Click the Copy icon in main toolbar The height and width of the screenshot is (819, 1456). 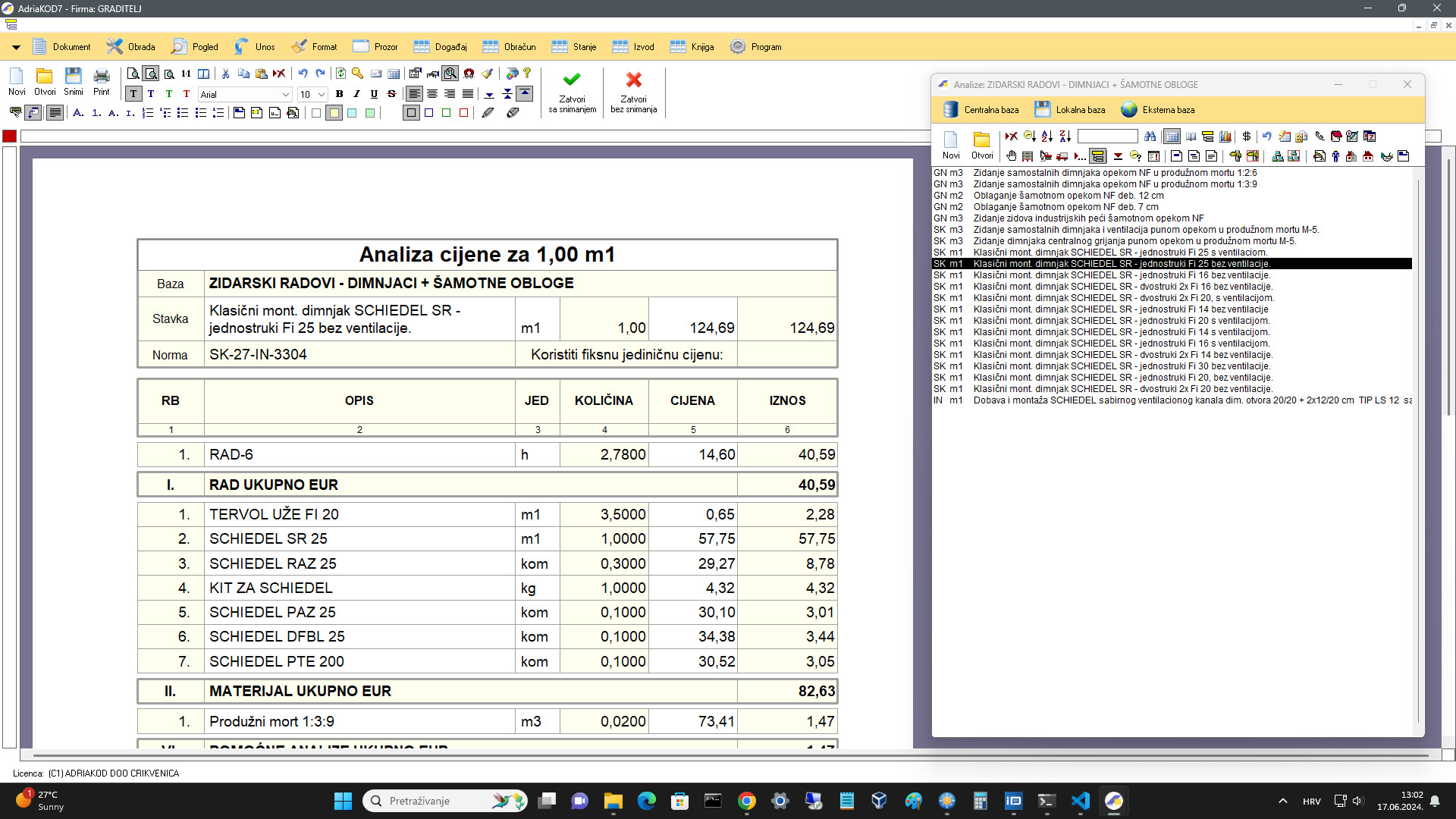[243, 74]
